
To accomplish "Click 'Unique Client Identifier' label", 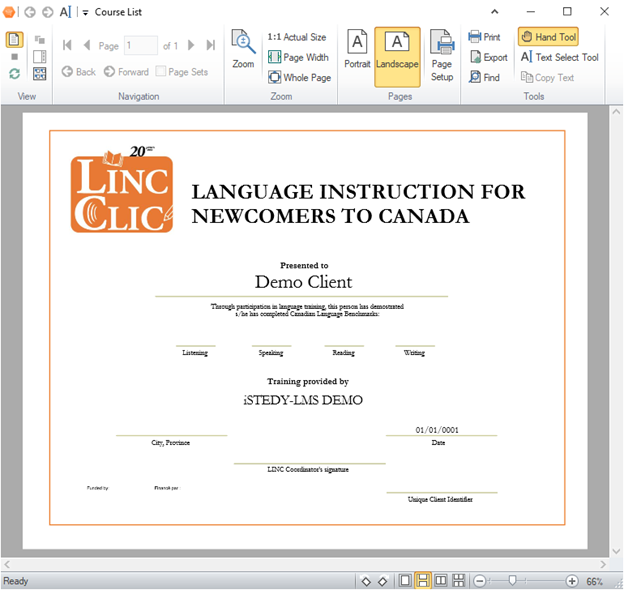I will click(x=440, y=499).
